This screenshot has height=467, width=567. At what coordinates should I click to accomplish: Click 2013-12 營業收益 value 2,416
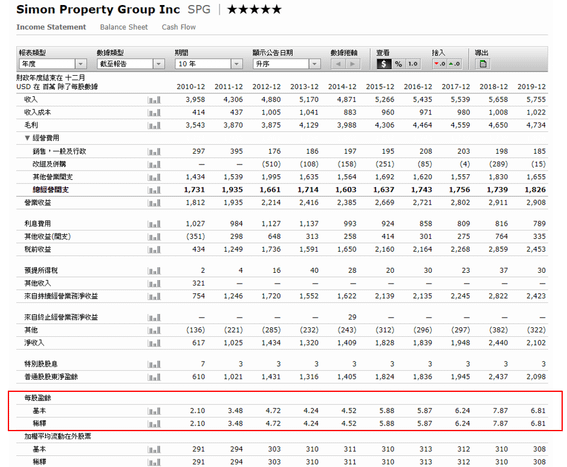[x=309, y=203]
